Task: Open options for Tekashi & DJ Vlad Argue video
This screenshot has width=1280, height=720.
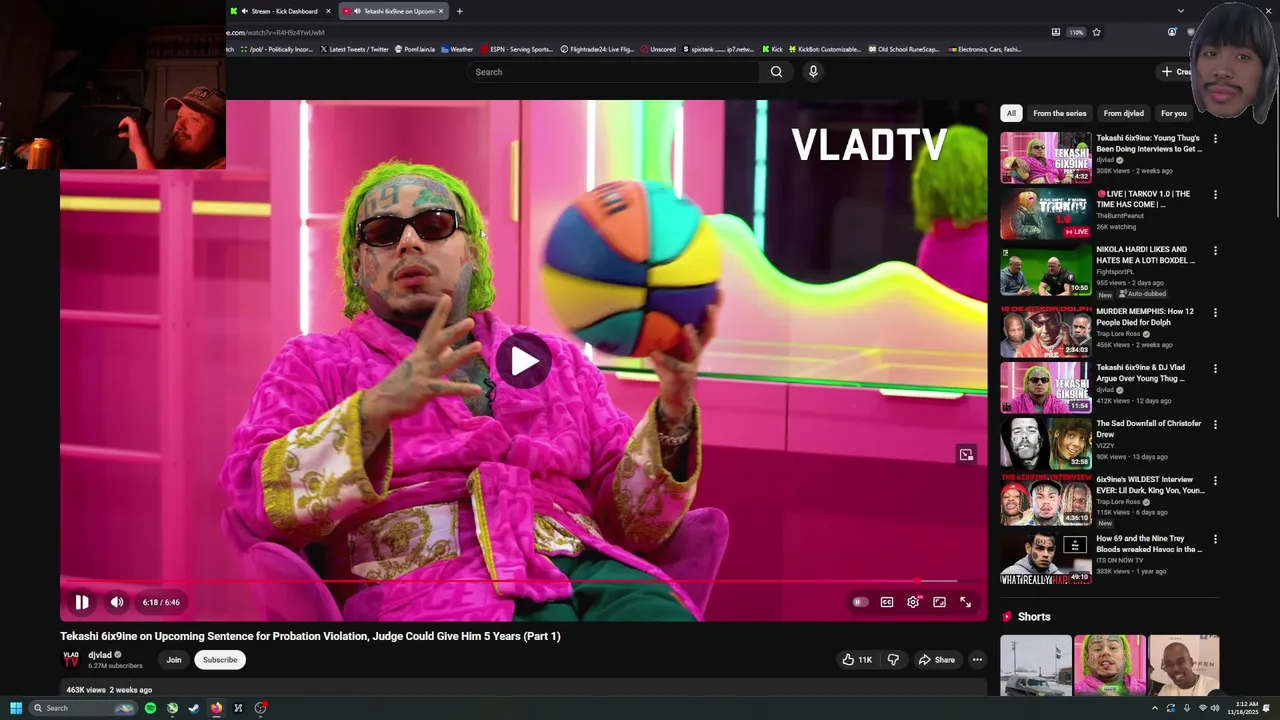Action: (1215, 369)
